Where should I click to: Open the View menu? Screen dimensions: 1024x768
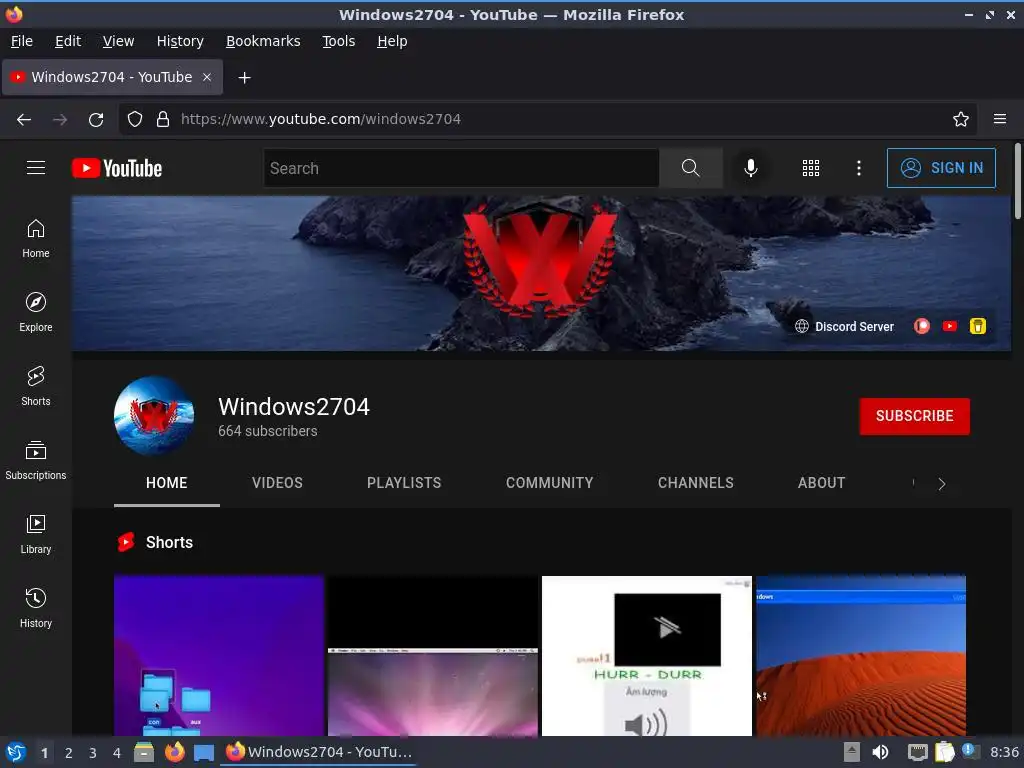118,41
